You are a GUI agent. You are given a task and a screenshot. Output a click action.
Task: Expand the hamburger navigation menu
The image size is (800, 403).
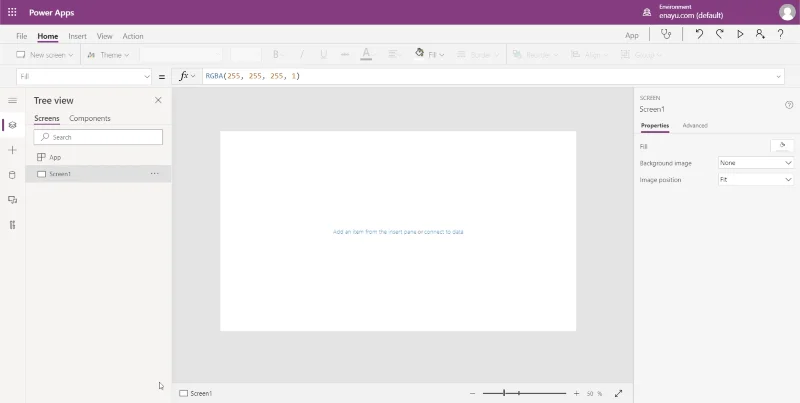(12, 100)
